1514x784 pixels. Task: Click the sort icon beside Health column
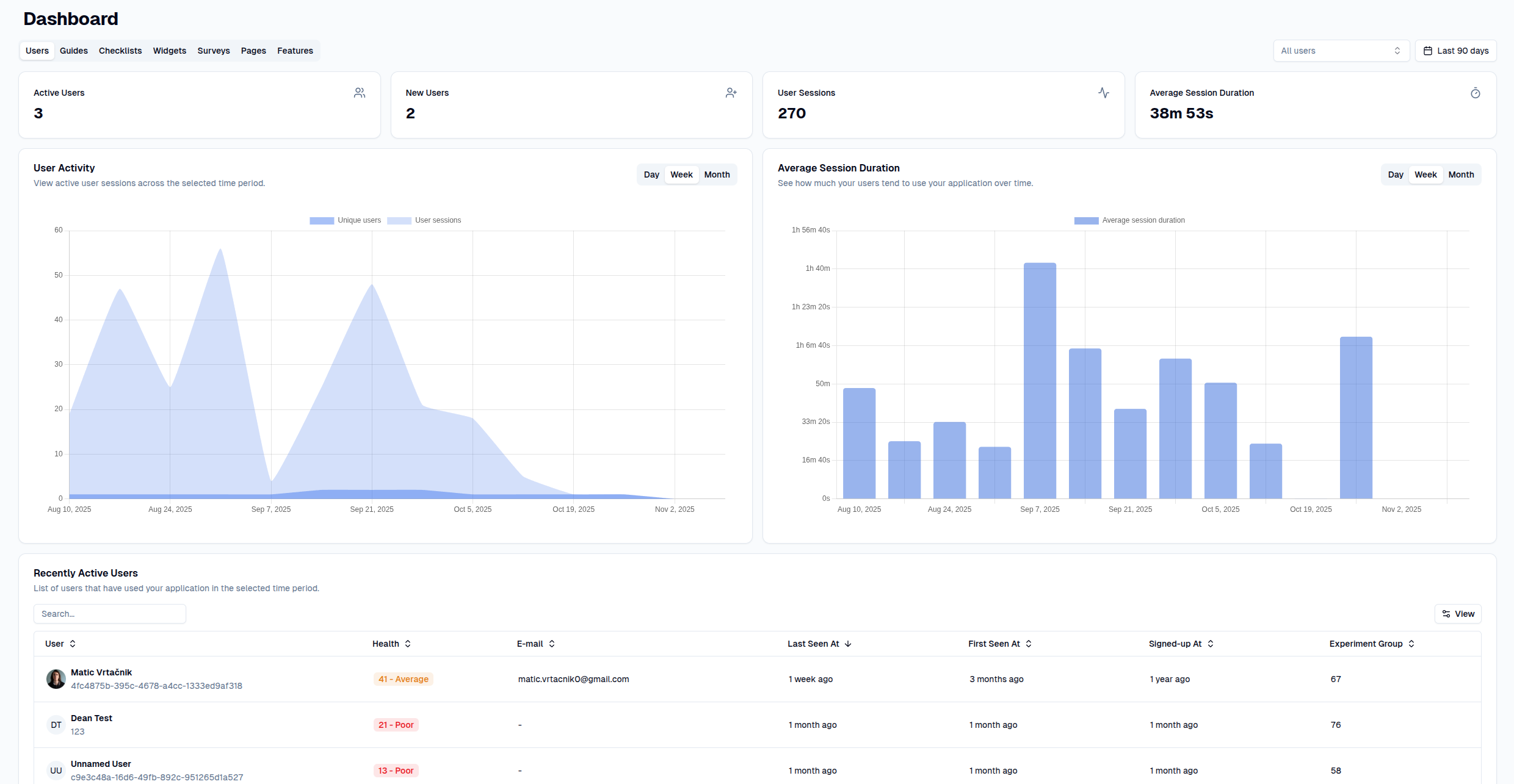point(407,644)
